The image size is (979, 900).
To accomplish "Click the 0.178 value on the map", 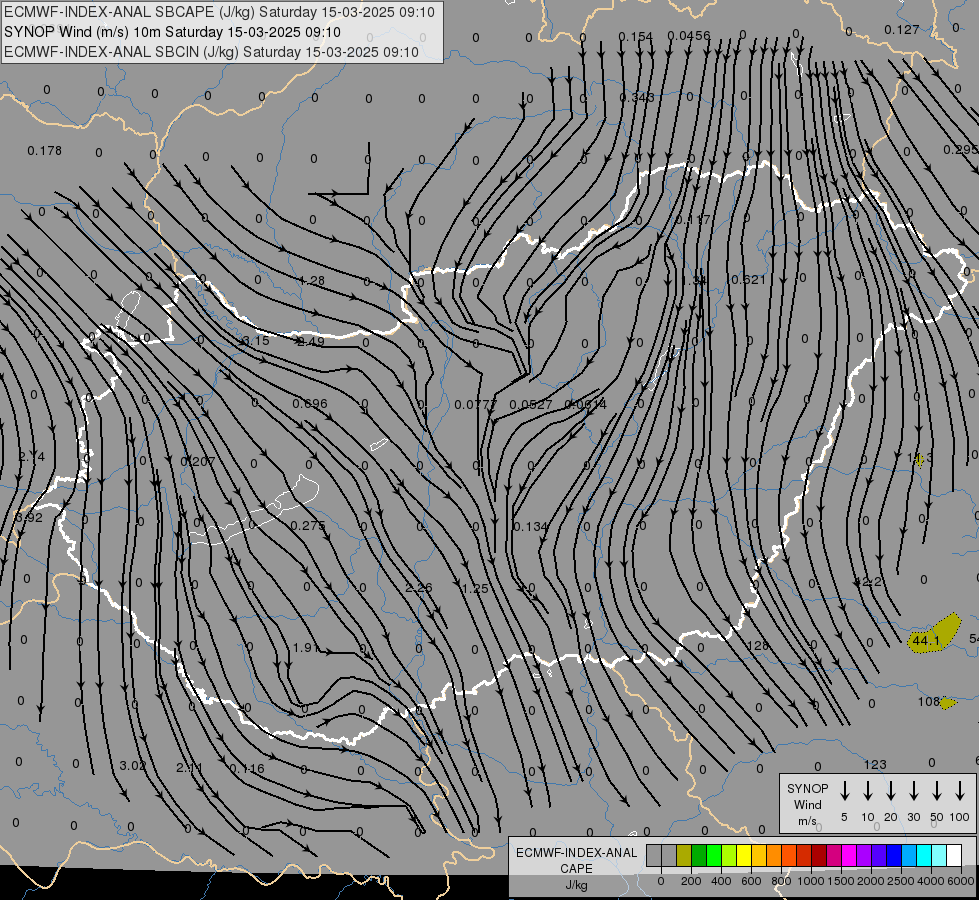I will [44, 151].
